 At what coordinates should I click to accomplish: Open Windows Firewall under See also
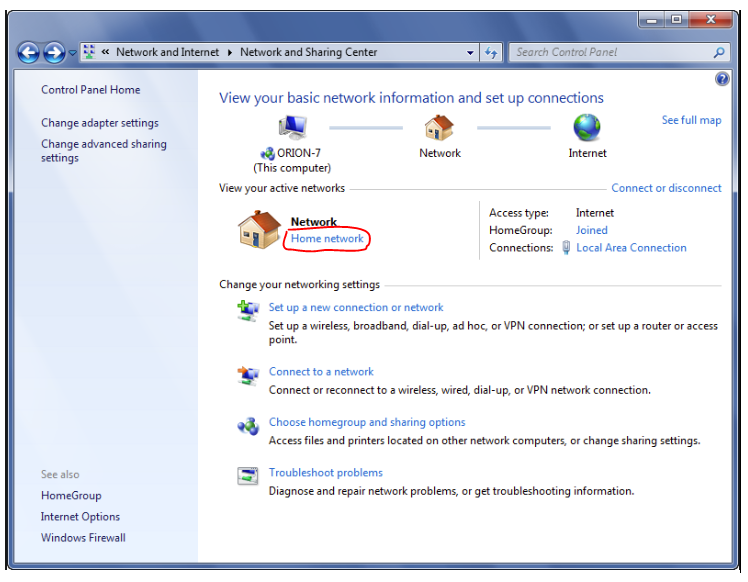click(83, 538)
